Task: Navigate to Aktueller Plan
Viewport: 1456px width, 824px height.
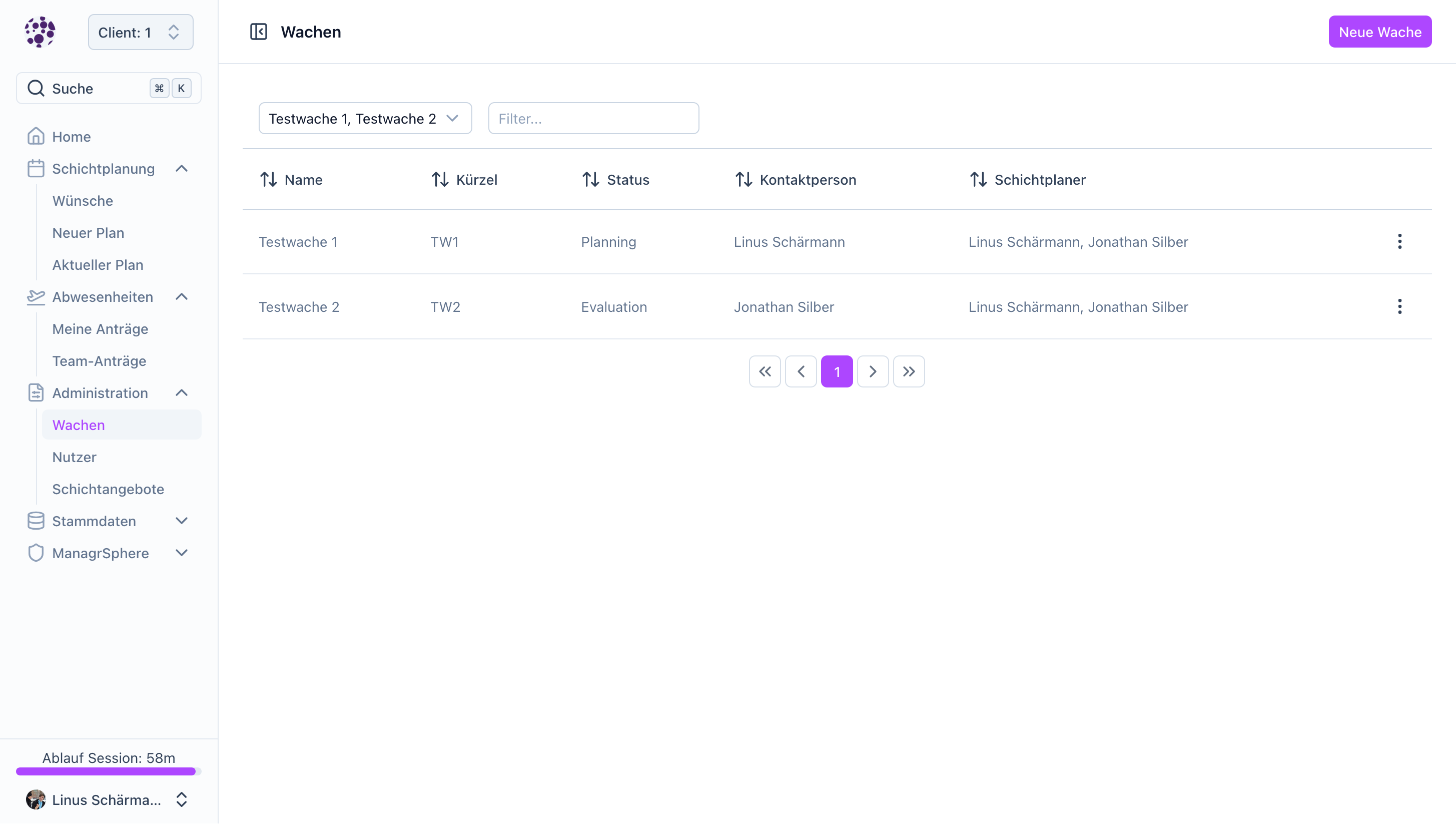Action: click(97, 265)
